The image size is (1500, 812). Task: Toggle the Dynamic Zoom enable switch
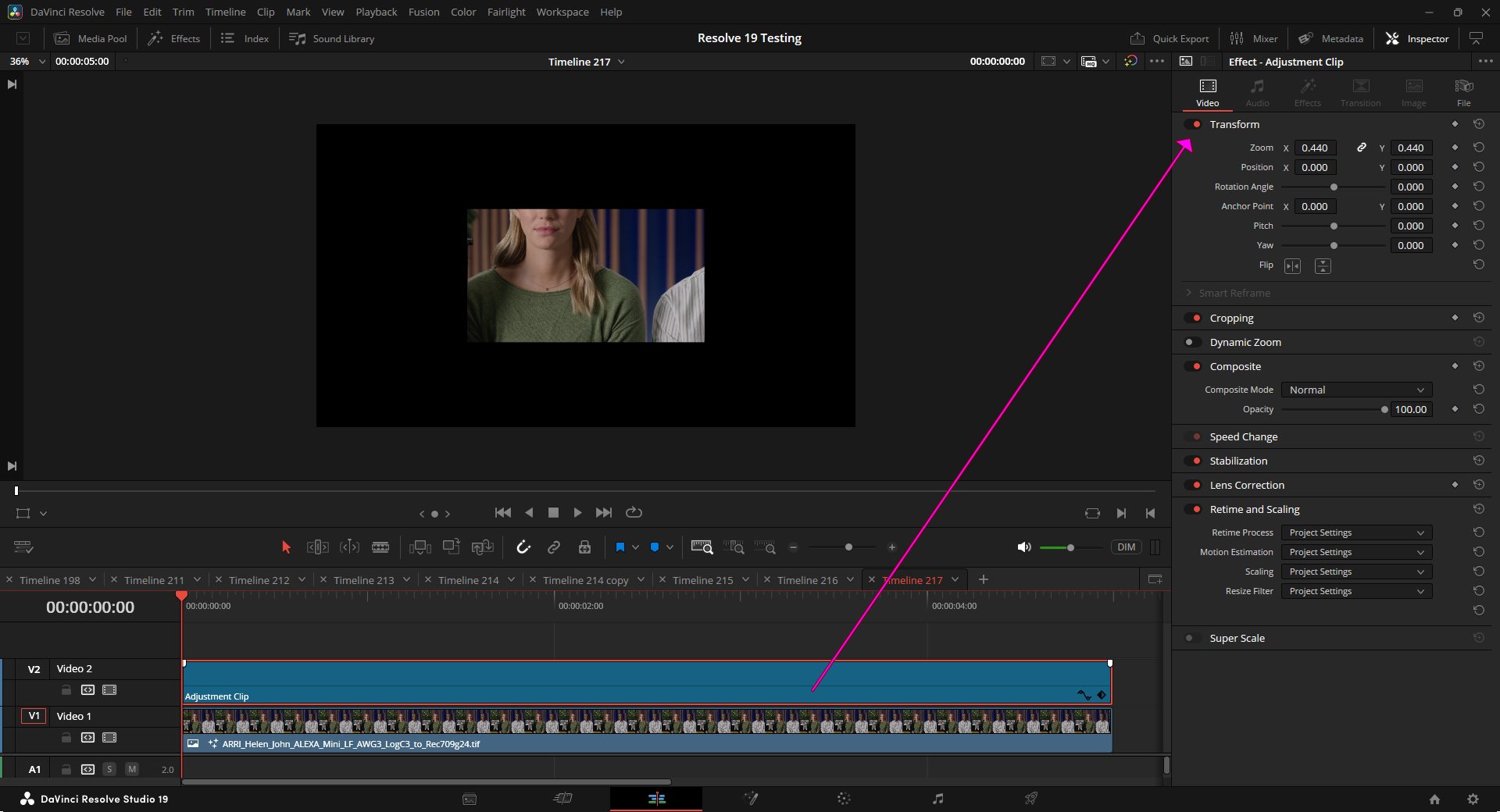point(1192,342)
